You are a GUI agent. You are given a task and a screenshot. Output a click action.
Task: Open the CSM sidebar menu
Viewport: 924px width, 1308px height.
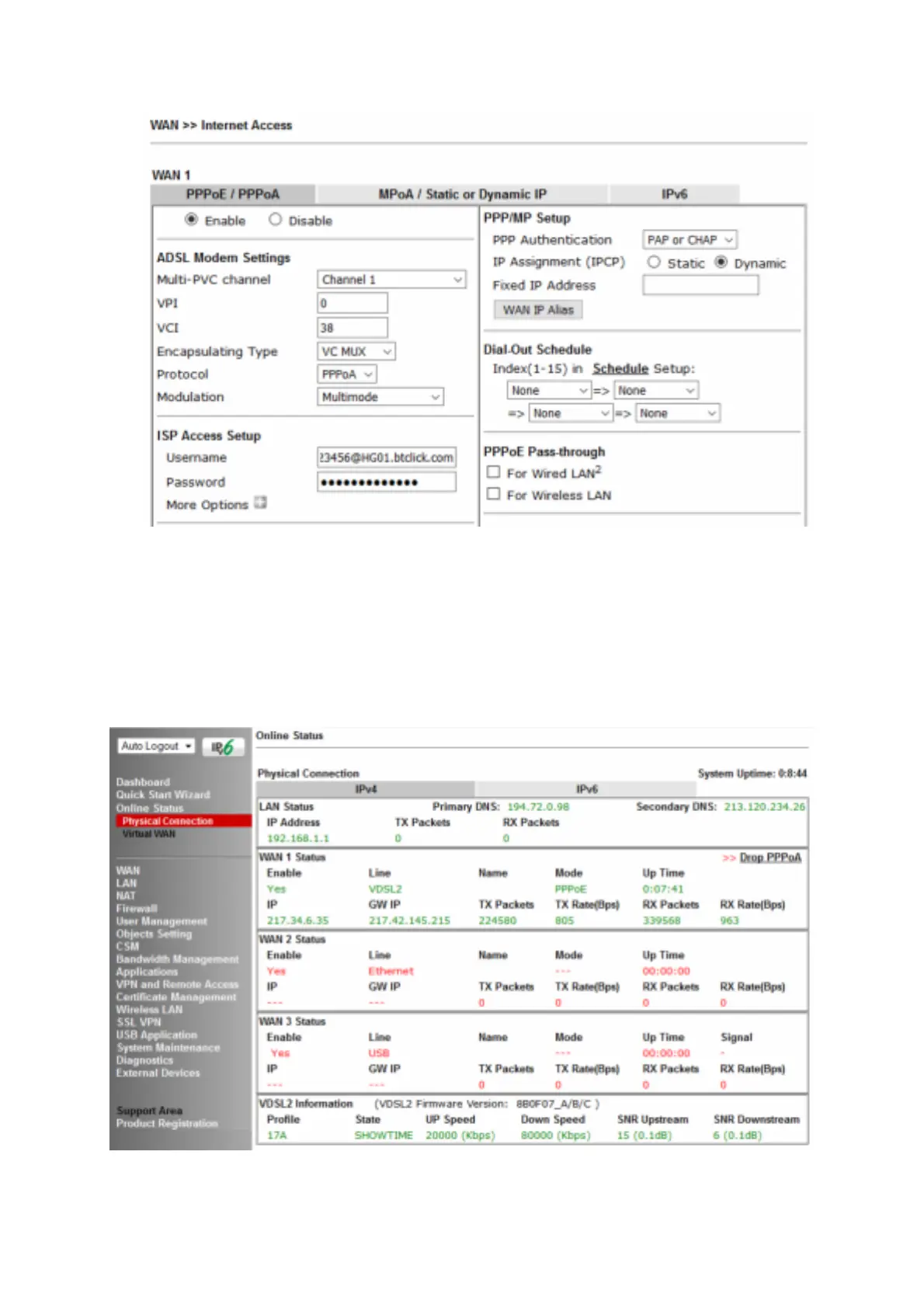pyautogui.click(x=127, y=946)
